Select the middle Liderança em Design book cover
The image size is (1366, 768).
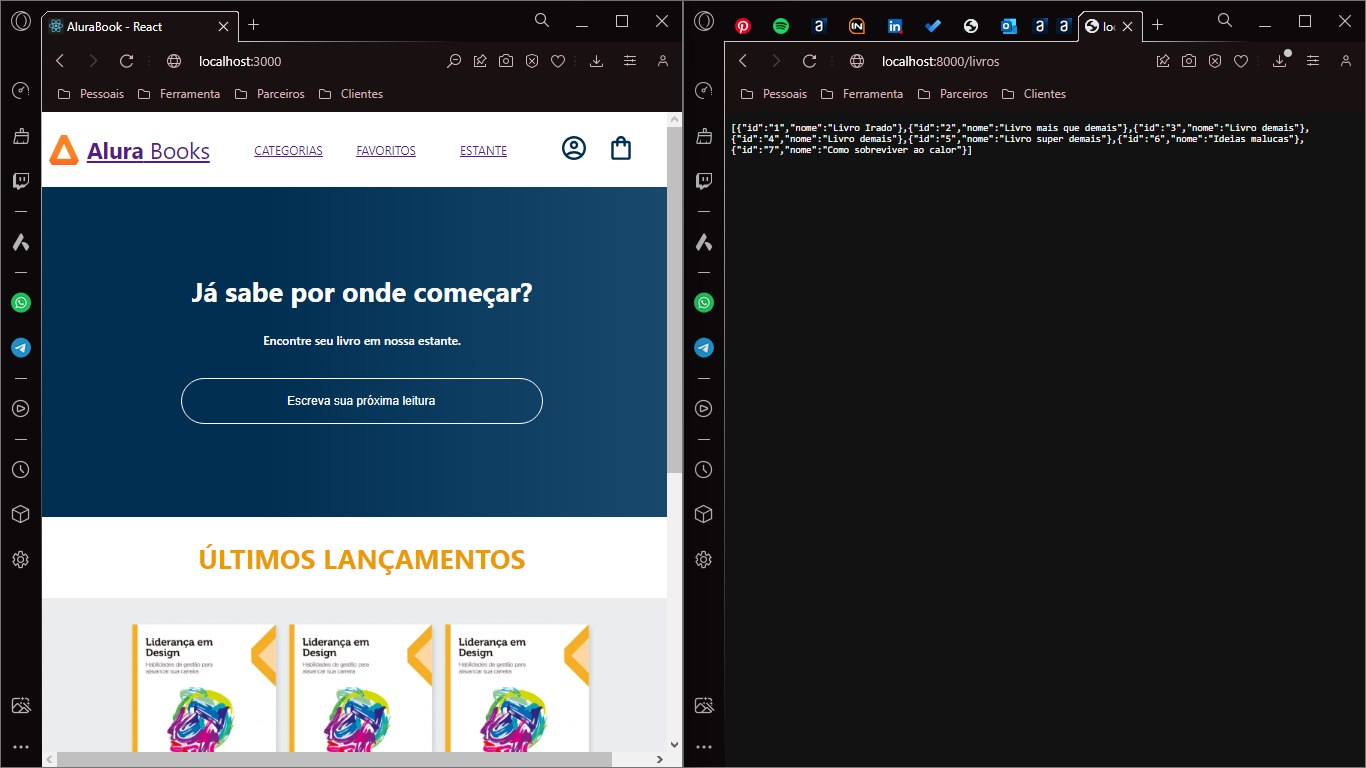coord(361,688)
